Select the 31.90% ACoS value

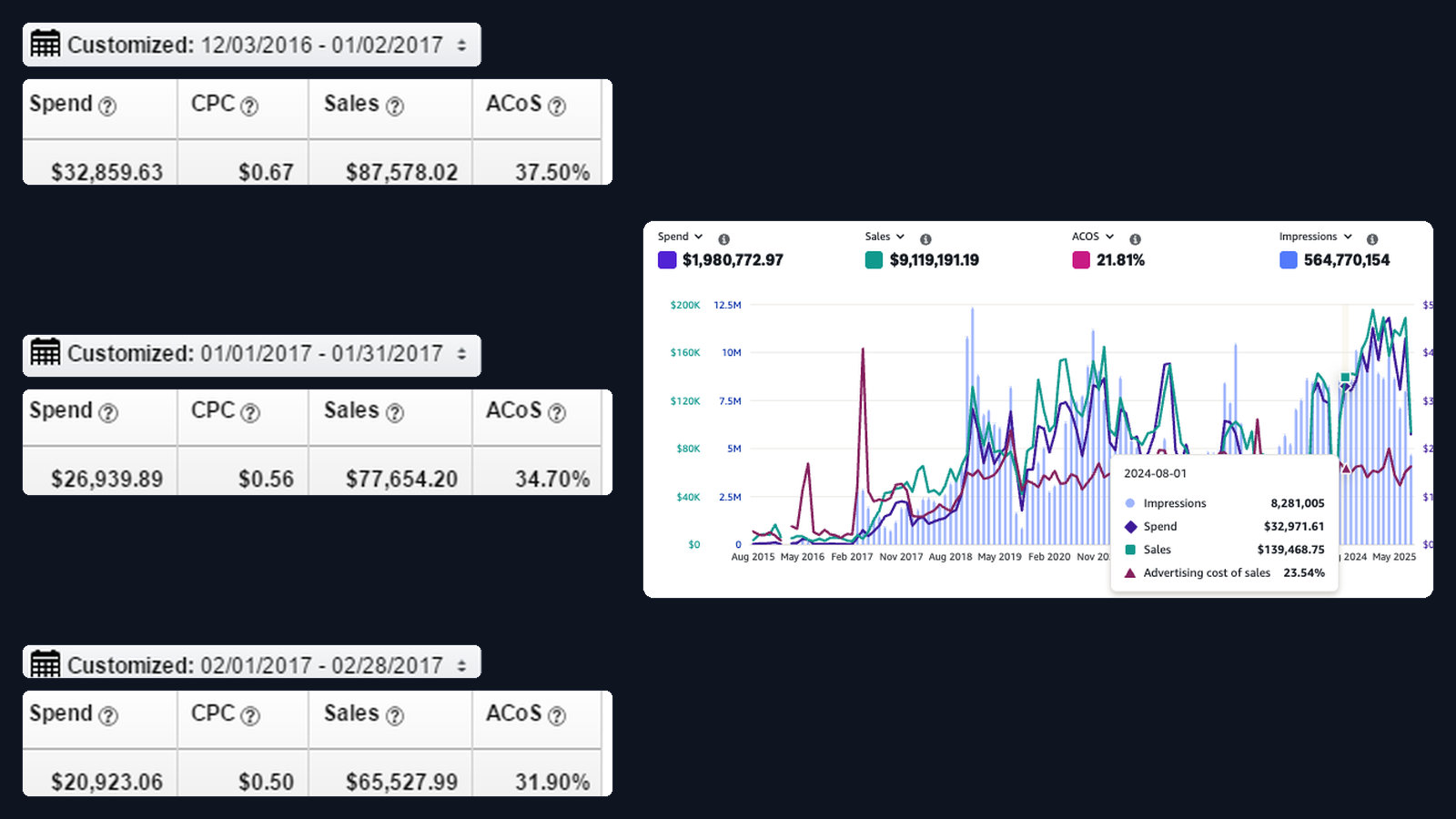click(552, 782)
